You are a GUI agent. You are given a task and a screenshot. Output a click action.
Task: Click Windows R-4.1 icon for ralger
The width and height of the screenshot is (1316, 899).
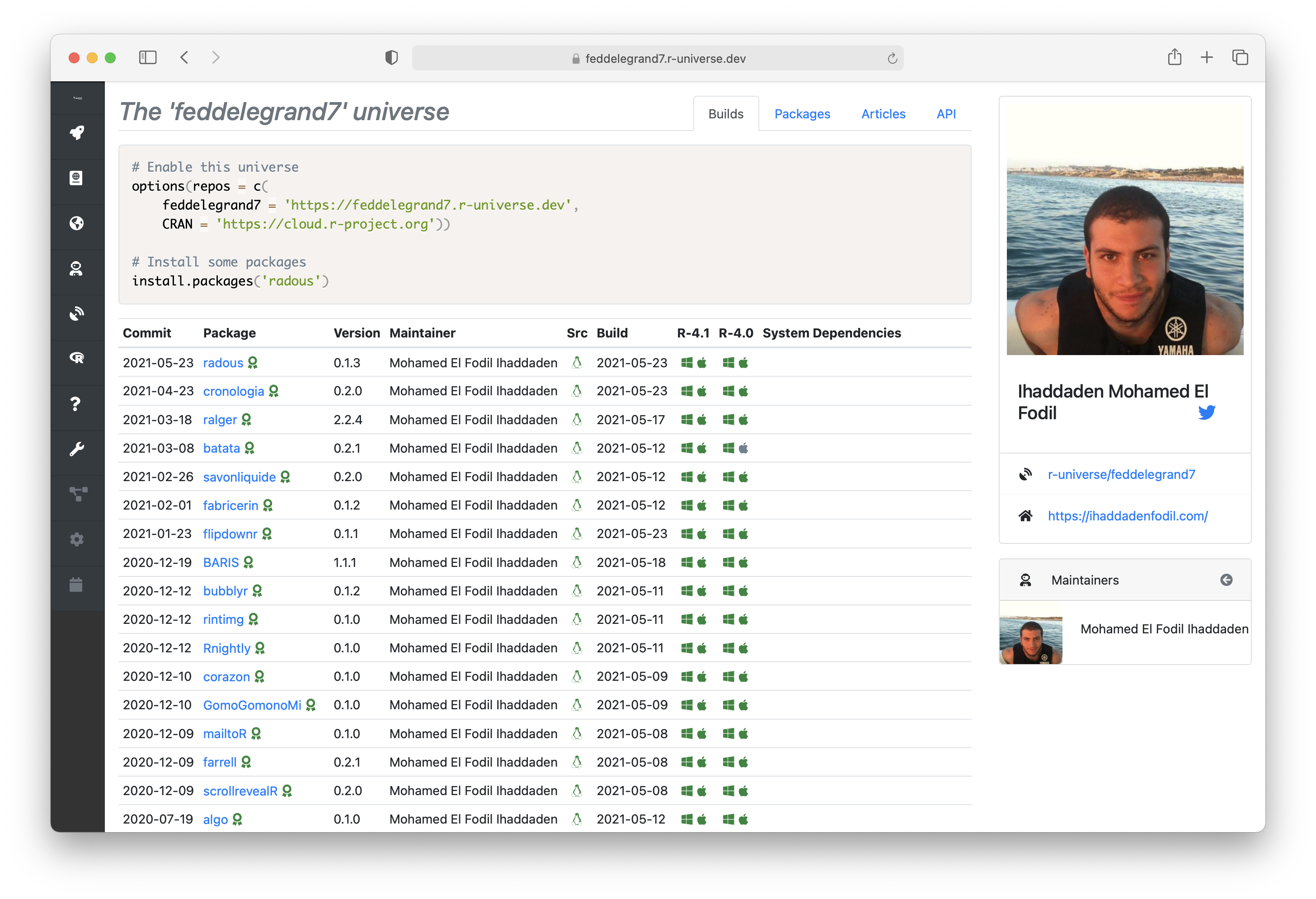click(x=686, y=420)
